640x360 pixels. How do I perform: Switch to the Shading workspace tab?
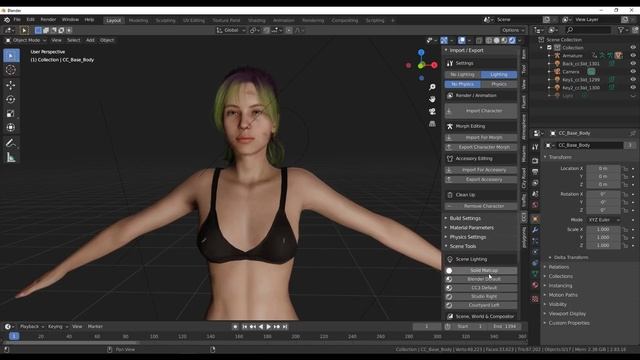click(x=257, y=20)
